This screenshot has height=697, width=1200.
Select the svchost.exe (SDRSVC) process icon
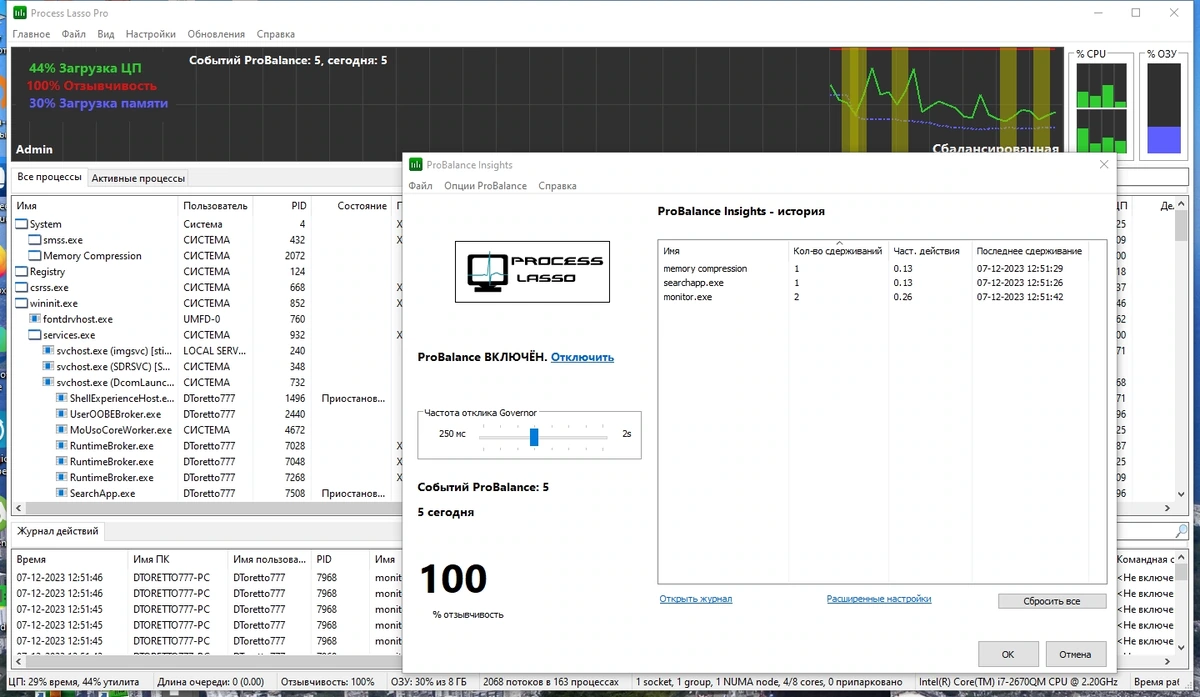coord(48,366)
